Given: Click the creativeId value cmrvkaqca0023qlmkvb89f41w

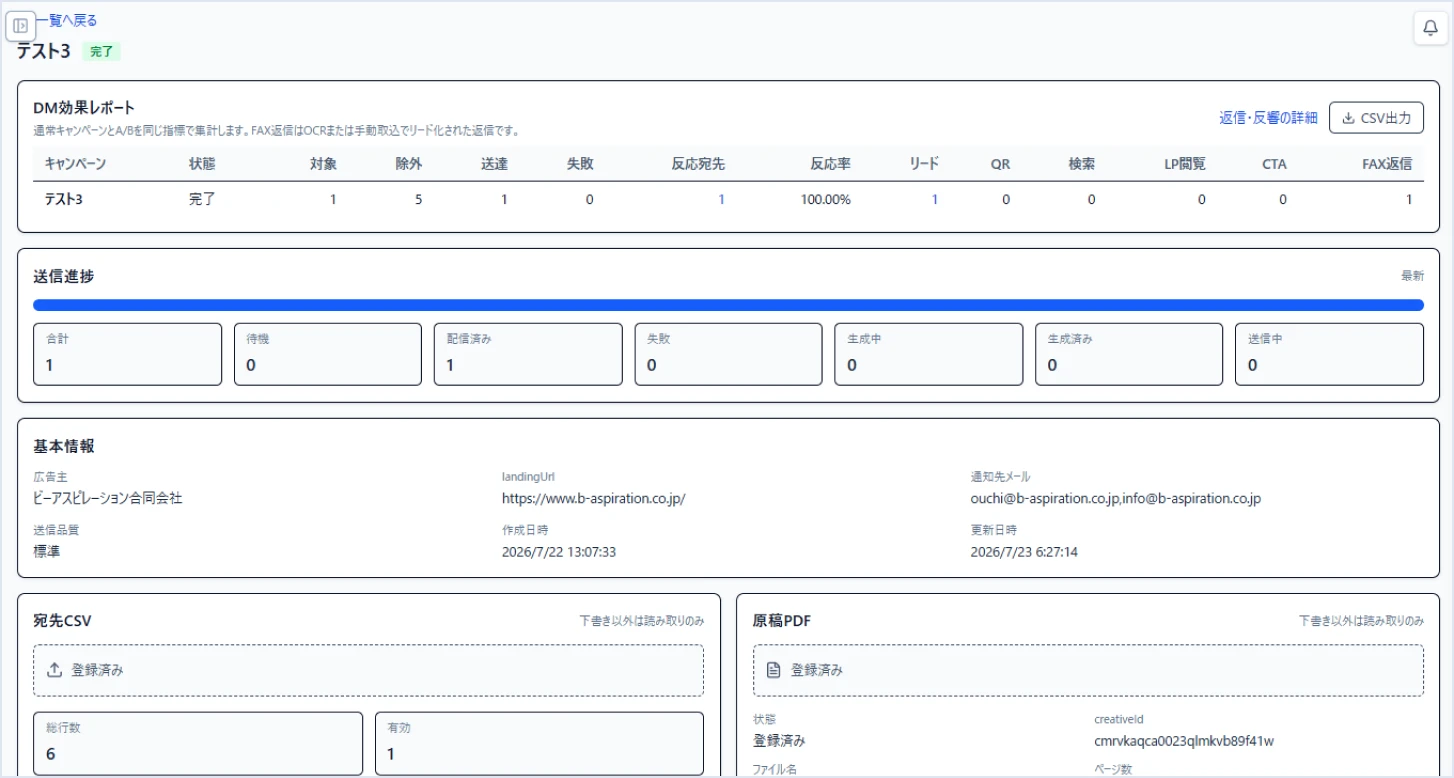Looking at the screenshot, I should pos(1184,741).
